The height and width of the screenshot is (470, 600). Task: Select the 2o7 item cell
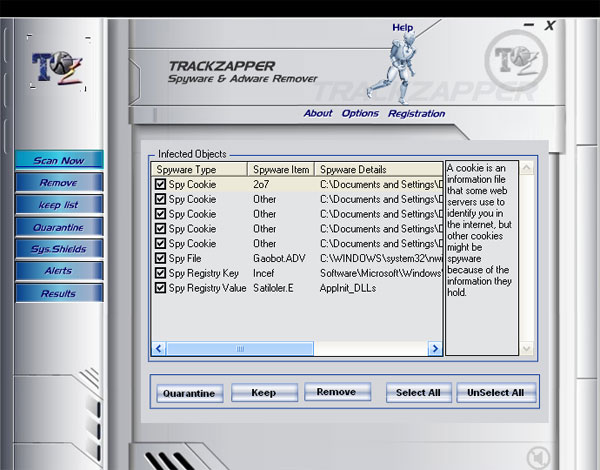point(261,184)
